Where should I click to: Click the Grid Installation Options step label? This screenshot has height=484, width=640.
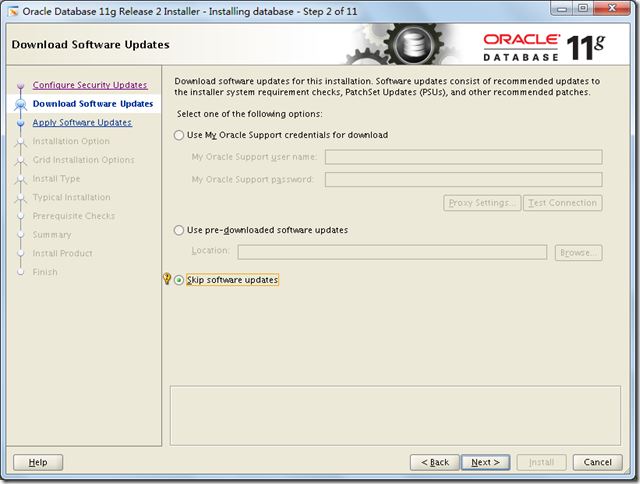pyautogui.click(x=83, y=160)
